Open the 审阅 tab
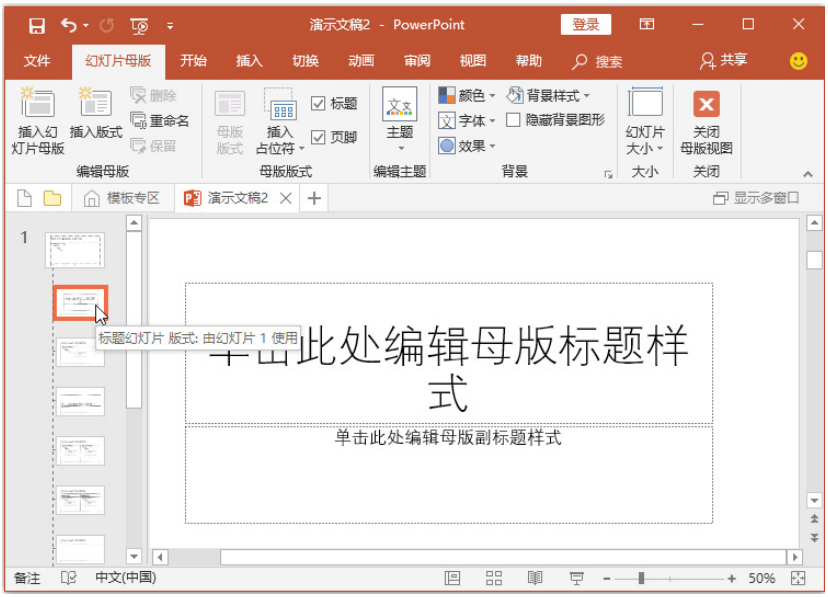The image size is (828, 597). [417, 61]
